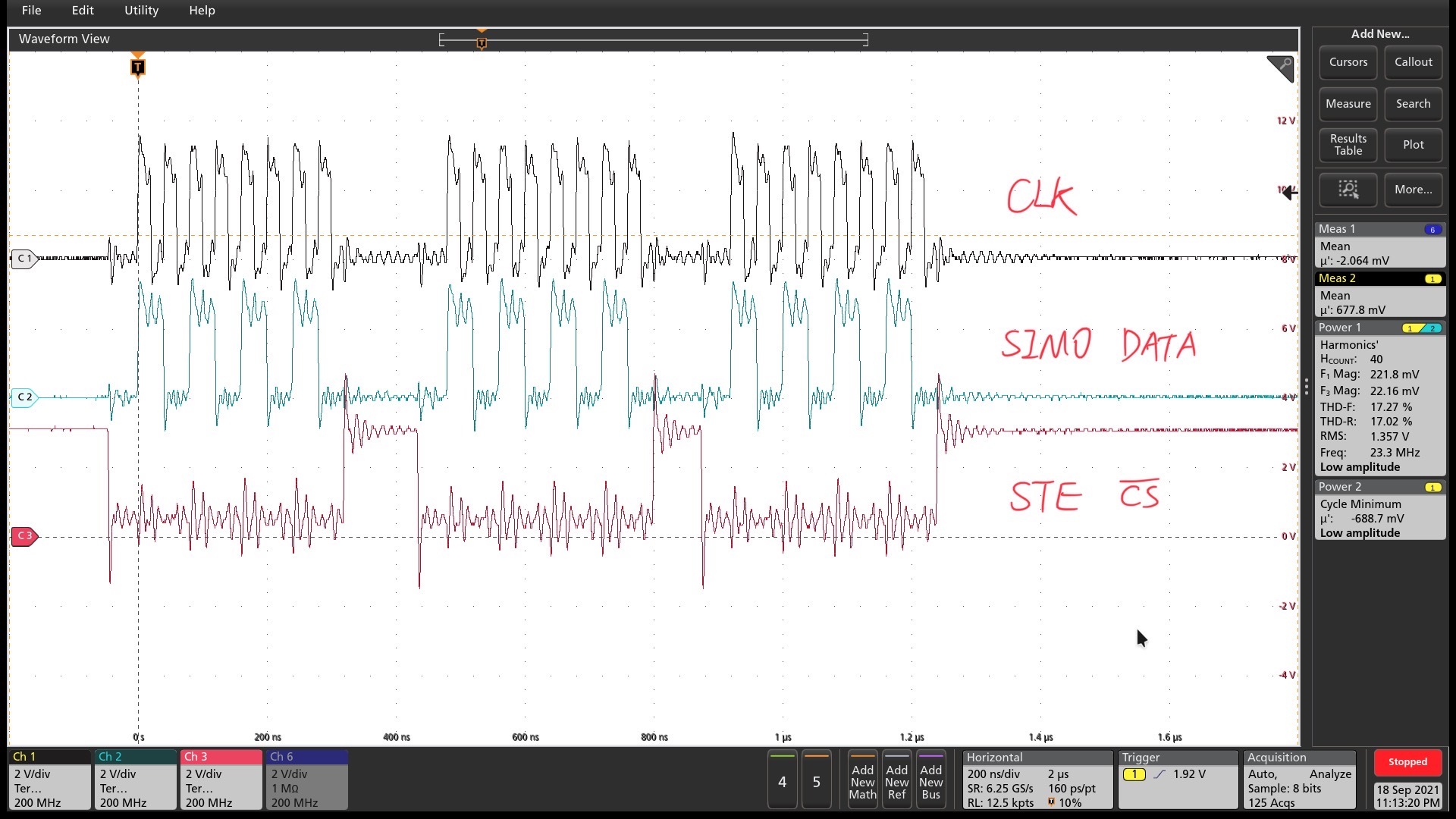Open the Power 1 Harmonics measurement badge
Screen dimensions: 1456x819
1379,398
